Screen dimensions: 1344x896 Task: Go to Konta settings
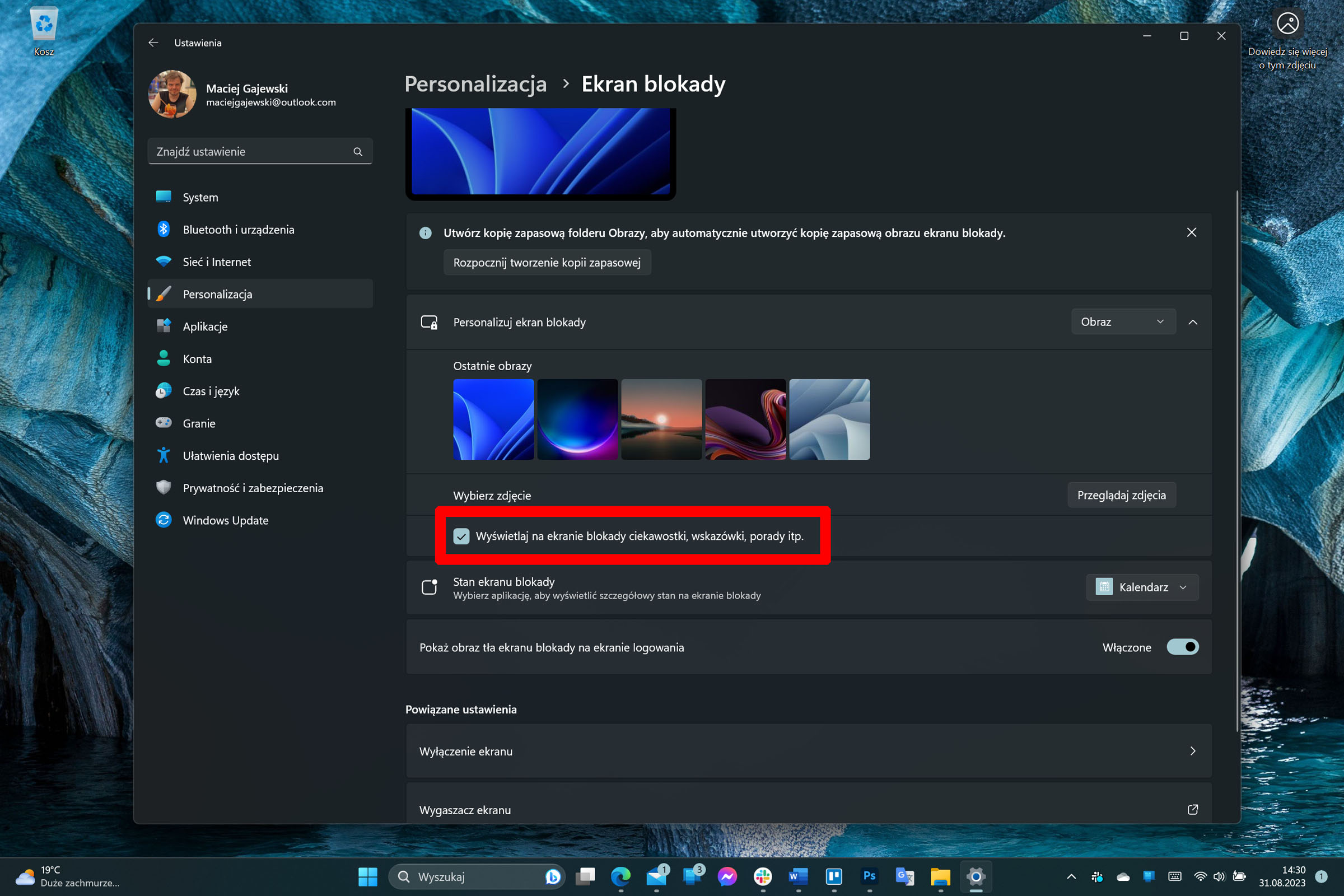(x=260, y=358)
